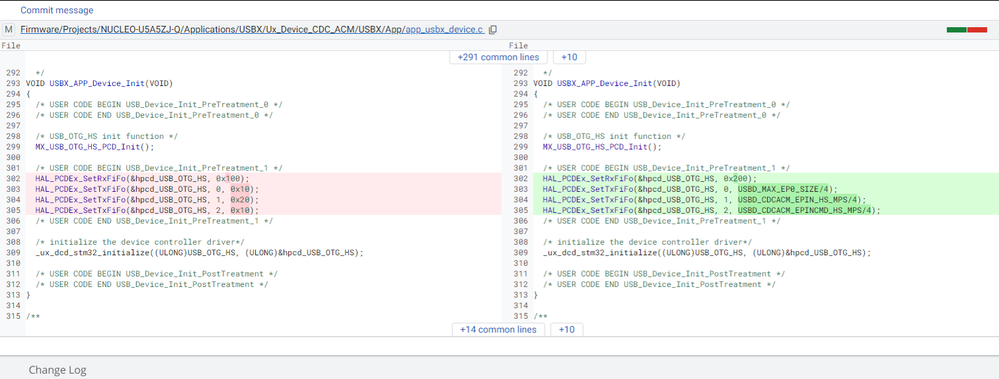Expand +10 lines below the diff

click(x=566, y=329)
